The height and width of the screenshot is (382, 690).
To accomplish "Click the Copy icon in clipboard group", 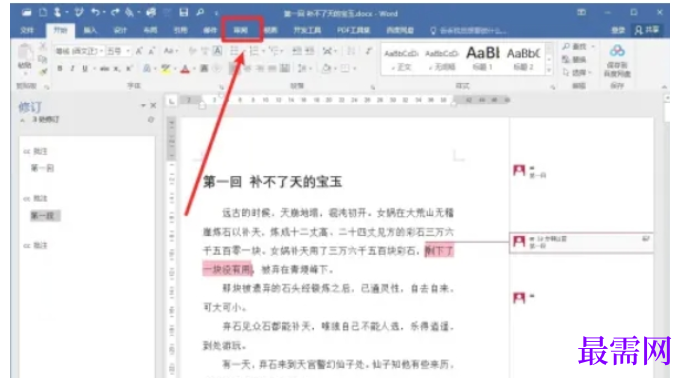I will click(x=43, y=59).
